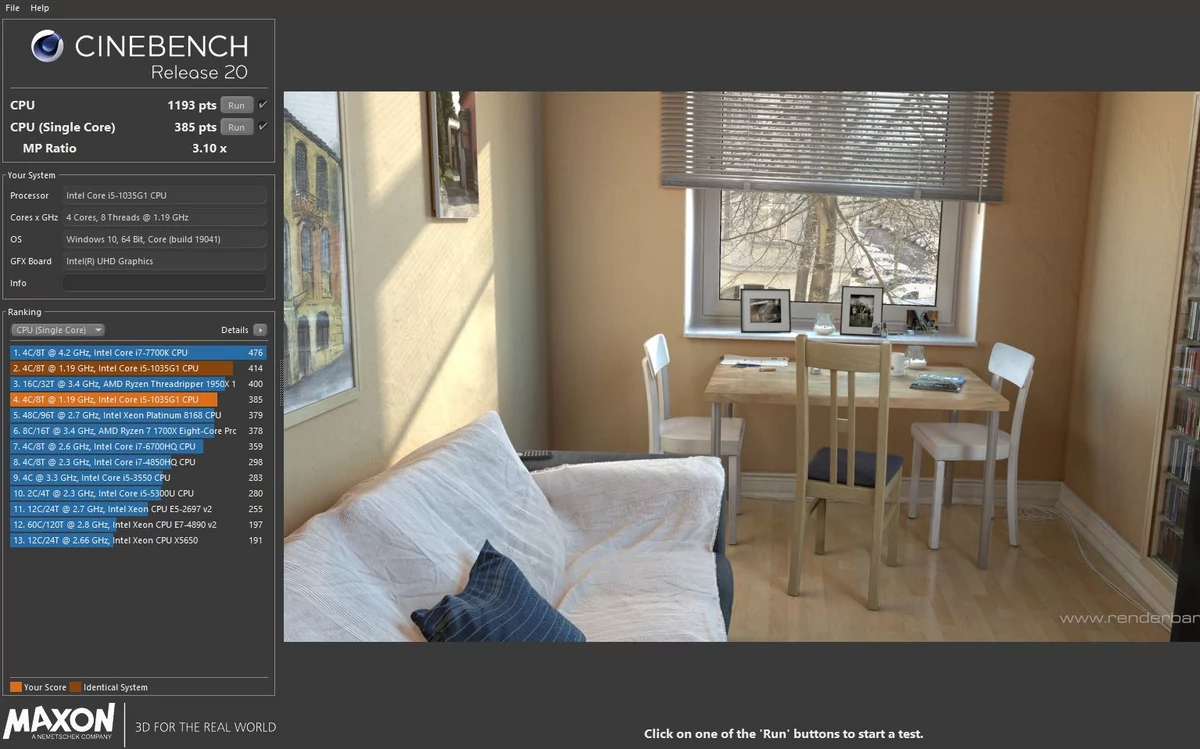The height and width of the screenshot is (749, 1200).
Task: Select ranking row Intel Core i7-7700K CPU
Action: point(138,353)
